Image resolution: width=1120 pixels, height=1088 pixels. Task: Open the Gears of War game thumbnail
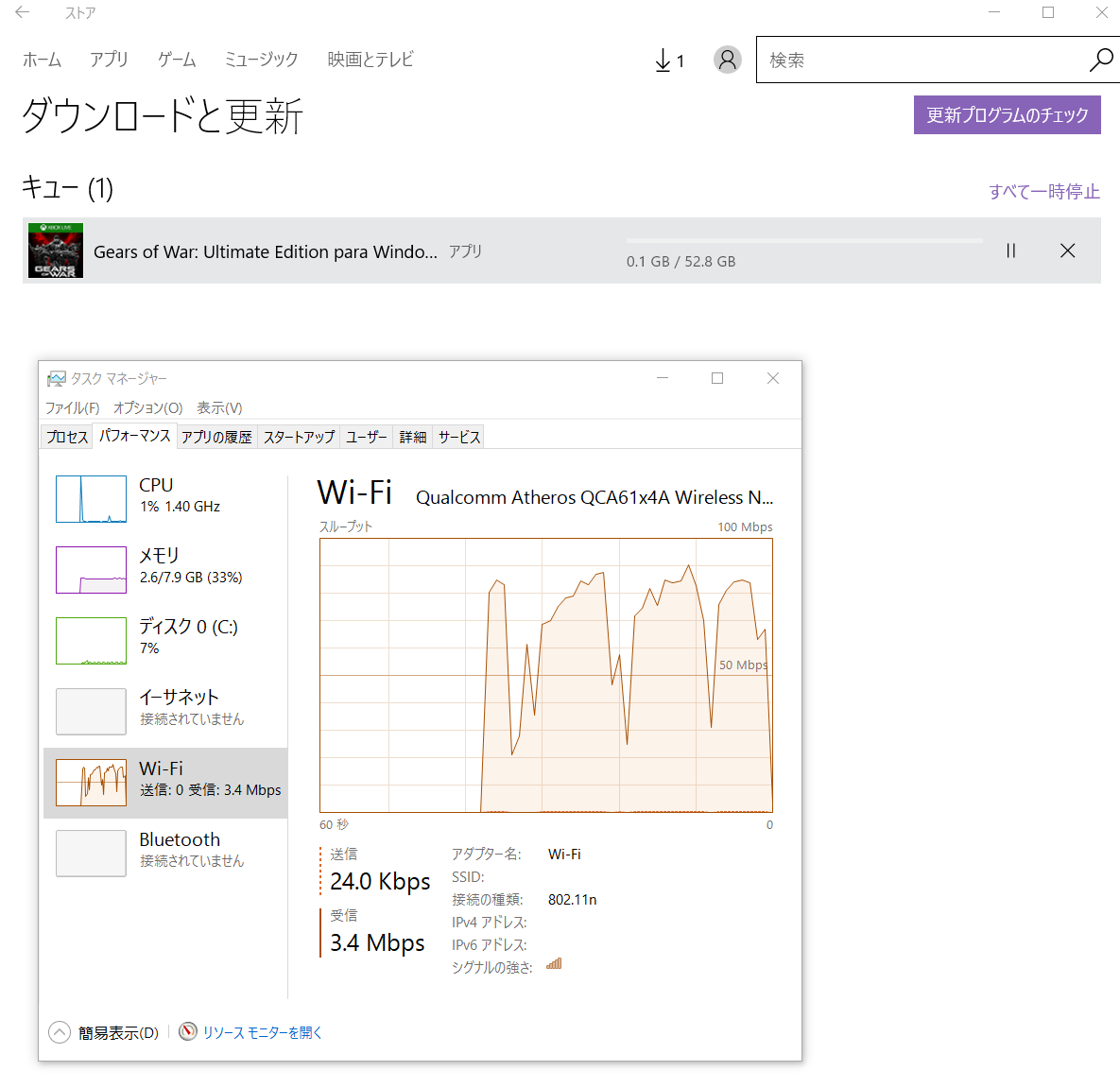[56, 250]
